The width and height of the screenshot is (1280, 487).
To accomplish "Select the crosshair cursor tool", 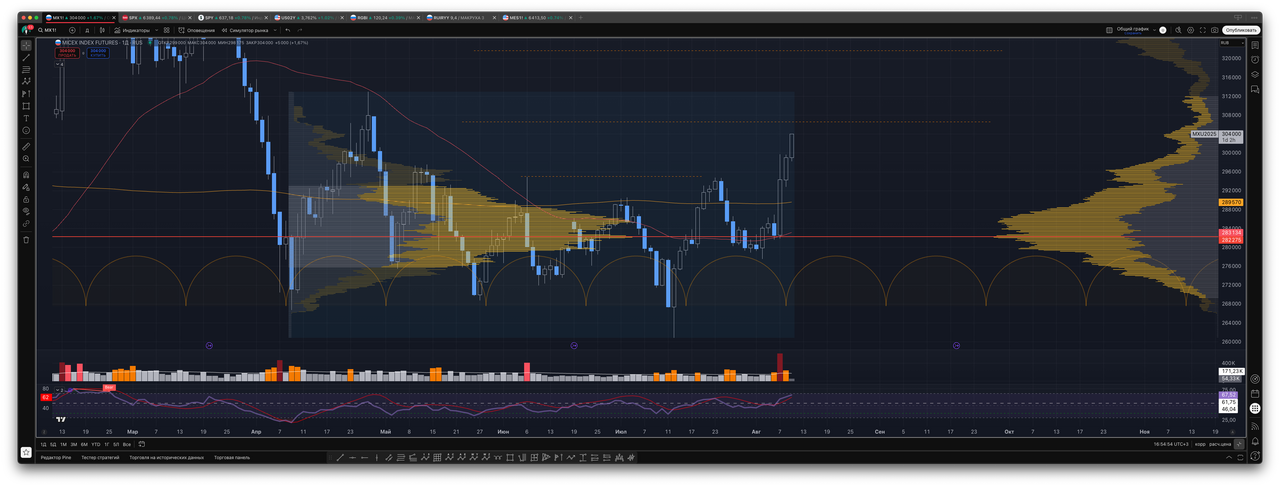I will coord(26,45).
